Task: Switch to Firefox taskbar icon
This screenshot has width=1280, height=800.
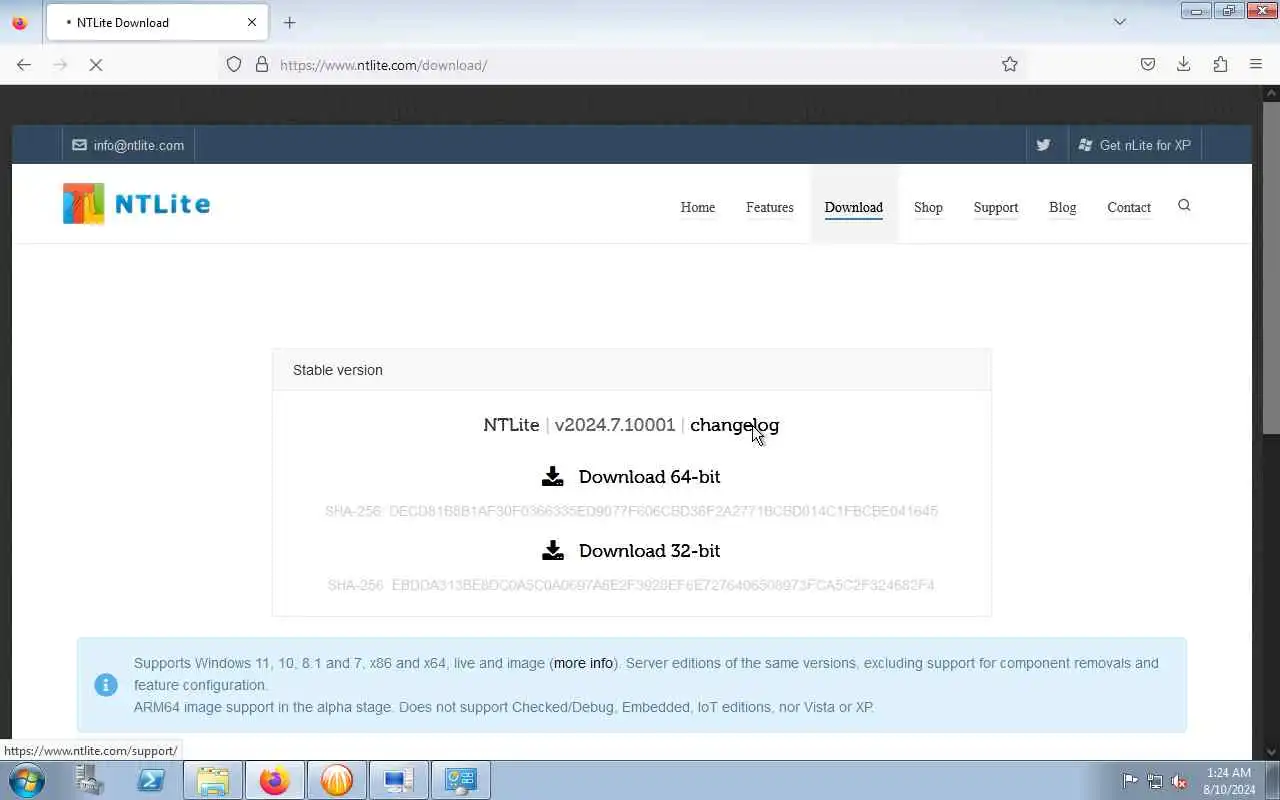Action: pyautogui.click(x=274, y=780)
